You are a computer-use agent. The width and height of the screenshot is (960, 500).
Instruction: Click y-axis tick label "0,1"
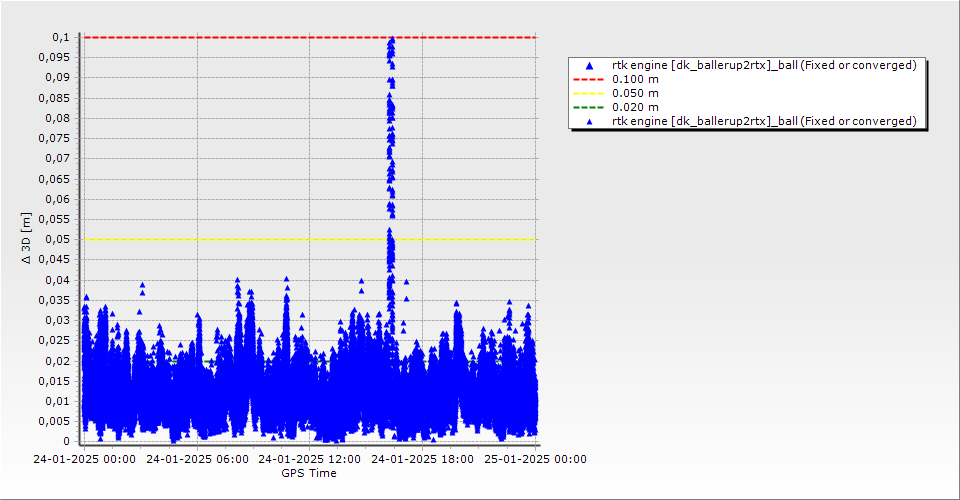click(61, 37)
